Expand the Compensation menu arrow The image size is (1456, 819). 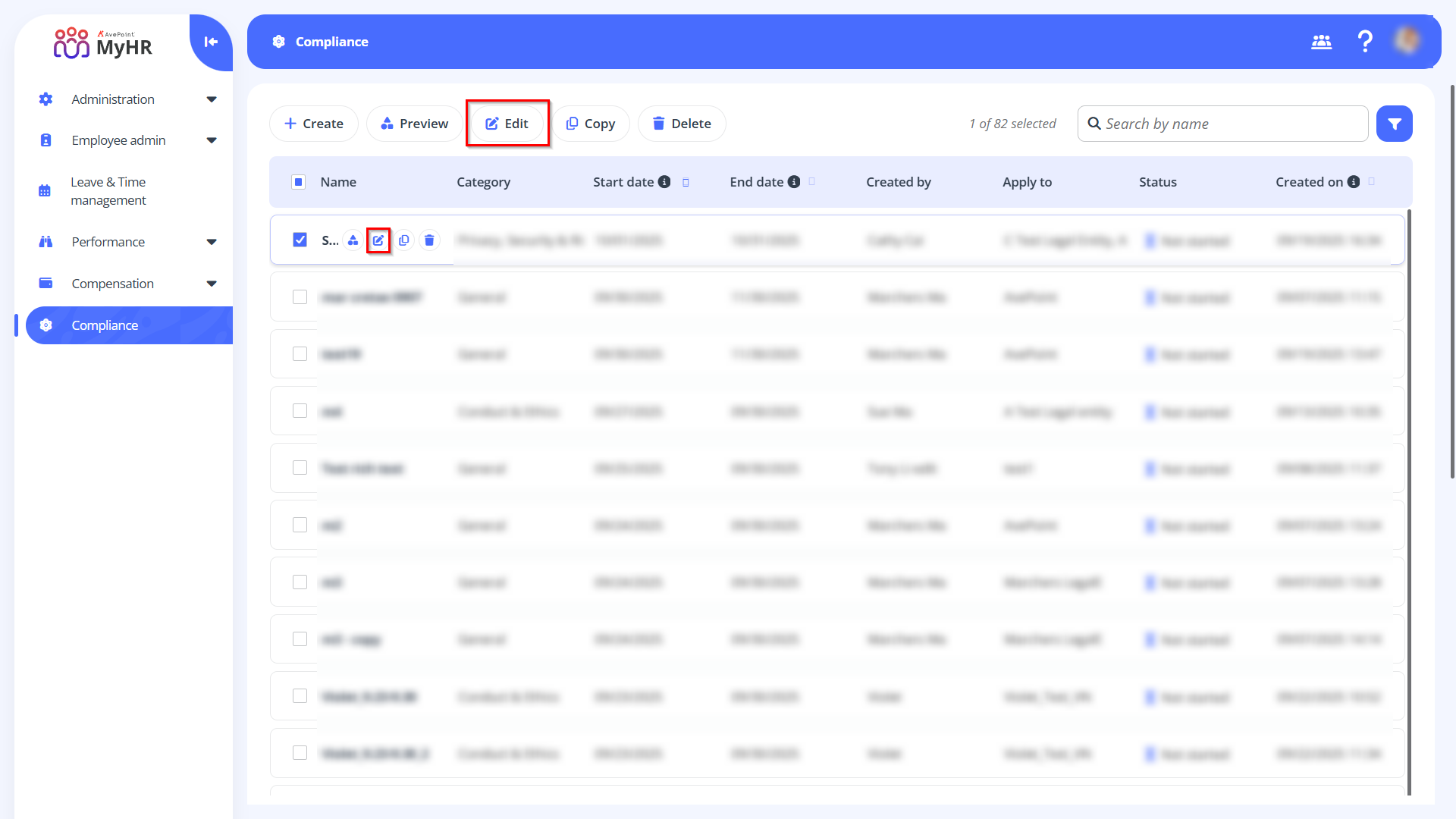click(212, 284)
